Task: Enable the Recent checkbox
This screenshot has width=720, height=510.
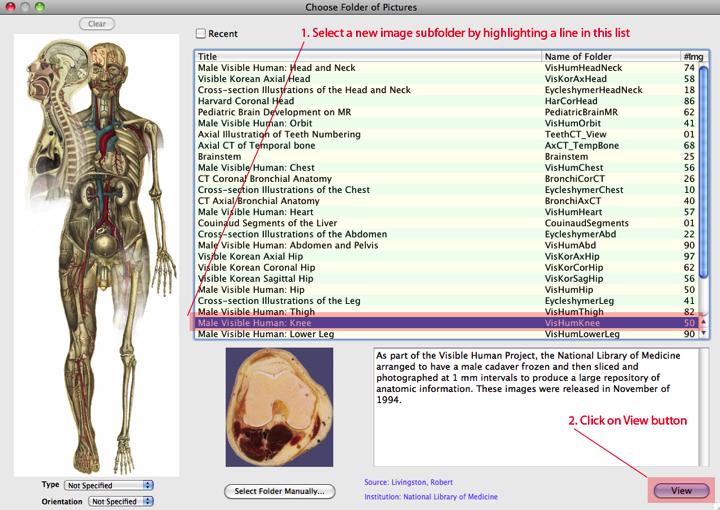Action: pyautogui.click(x=201, y=34)
